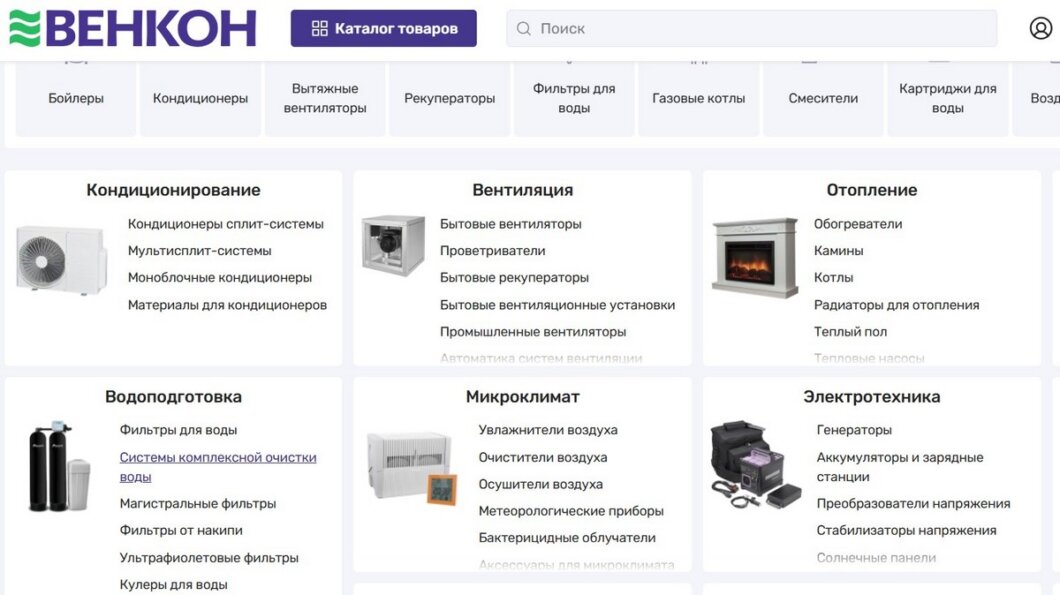This screenshot has height=595, width=1060.
Task: Click the user account profile icon
Action: 1040,28
